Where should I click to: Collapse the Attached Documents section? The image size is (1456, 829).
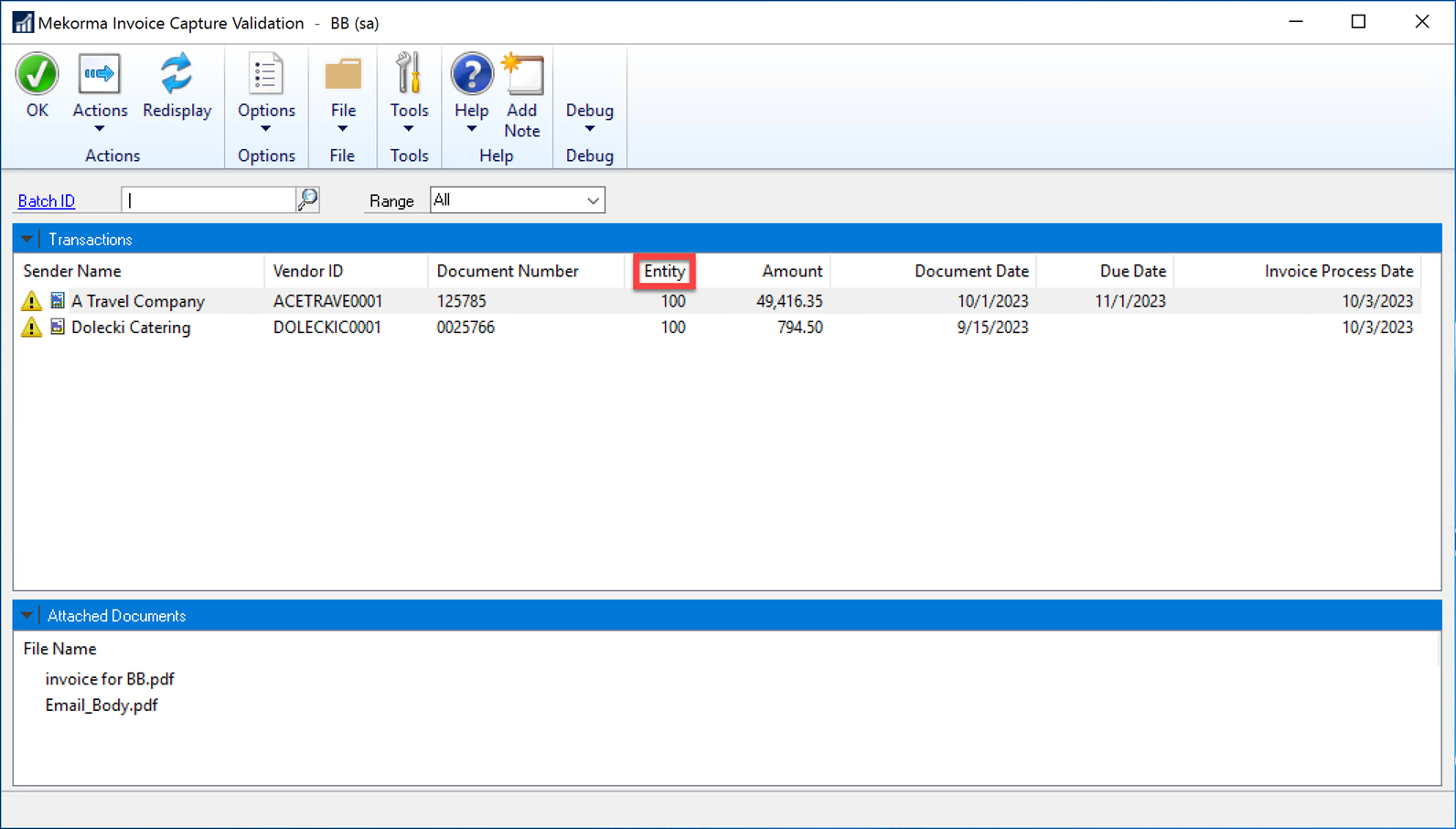pyautogui.click(x=27, y=616)
